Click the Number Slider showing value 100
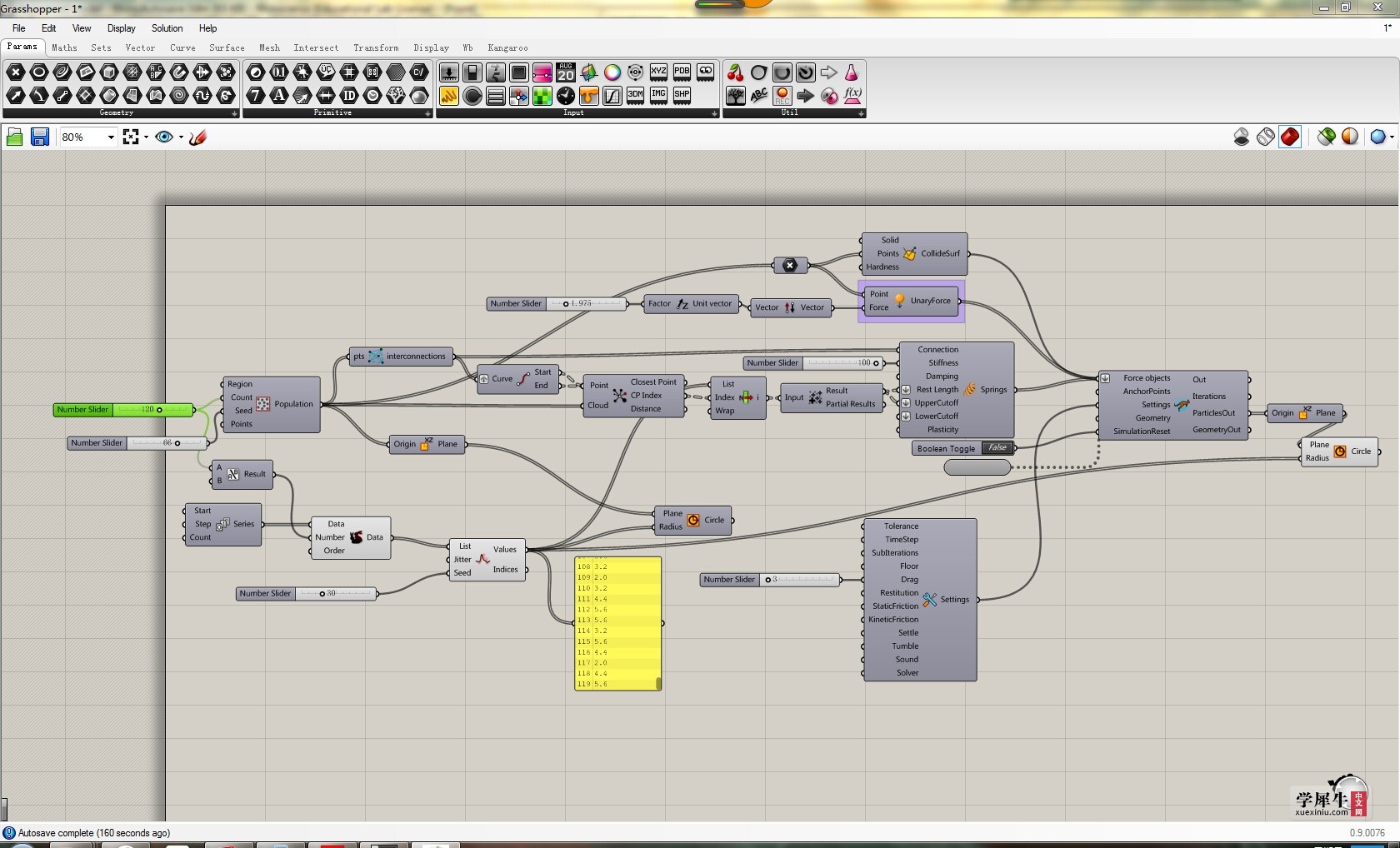The height and width of the screenshot is (848, 1400). pos(814,363)
